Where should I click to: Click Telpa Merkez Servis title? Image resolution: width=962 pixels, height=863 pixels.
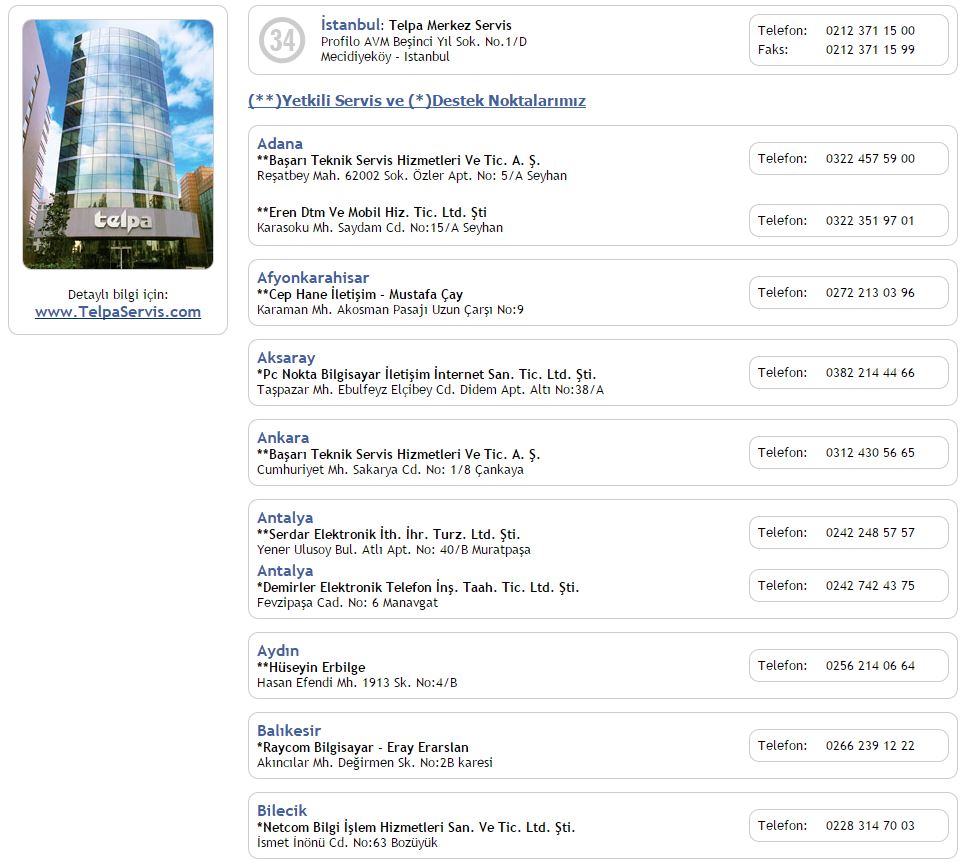[450, 25]
